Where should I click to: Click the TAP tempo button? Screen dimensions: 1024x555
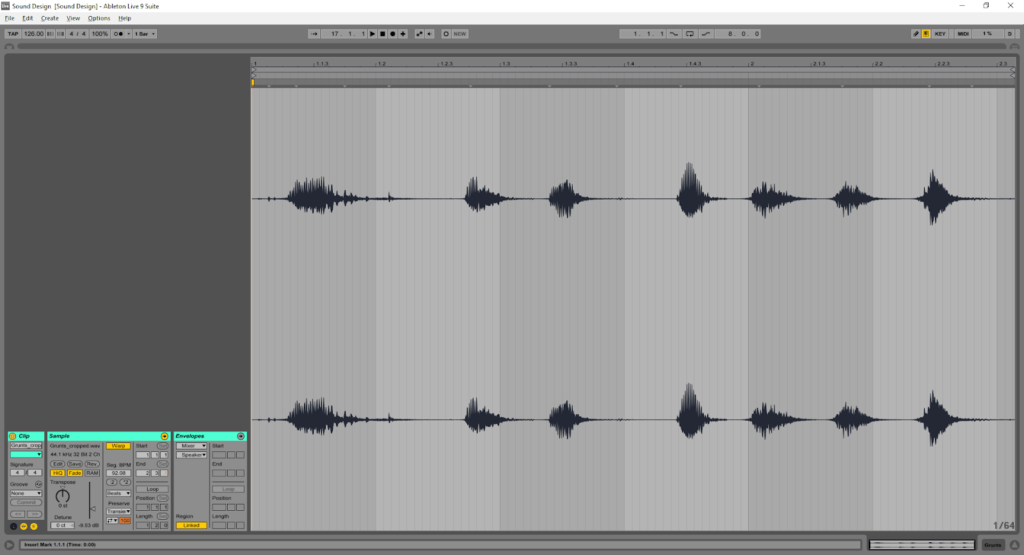[x=13, y=34]
